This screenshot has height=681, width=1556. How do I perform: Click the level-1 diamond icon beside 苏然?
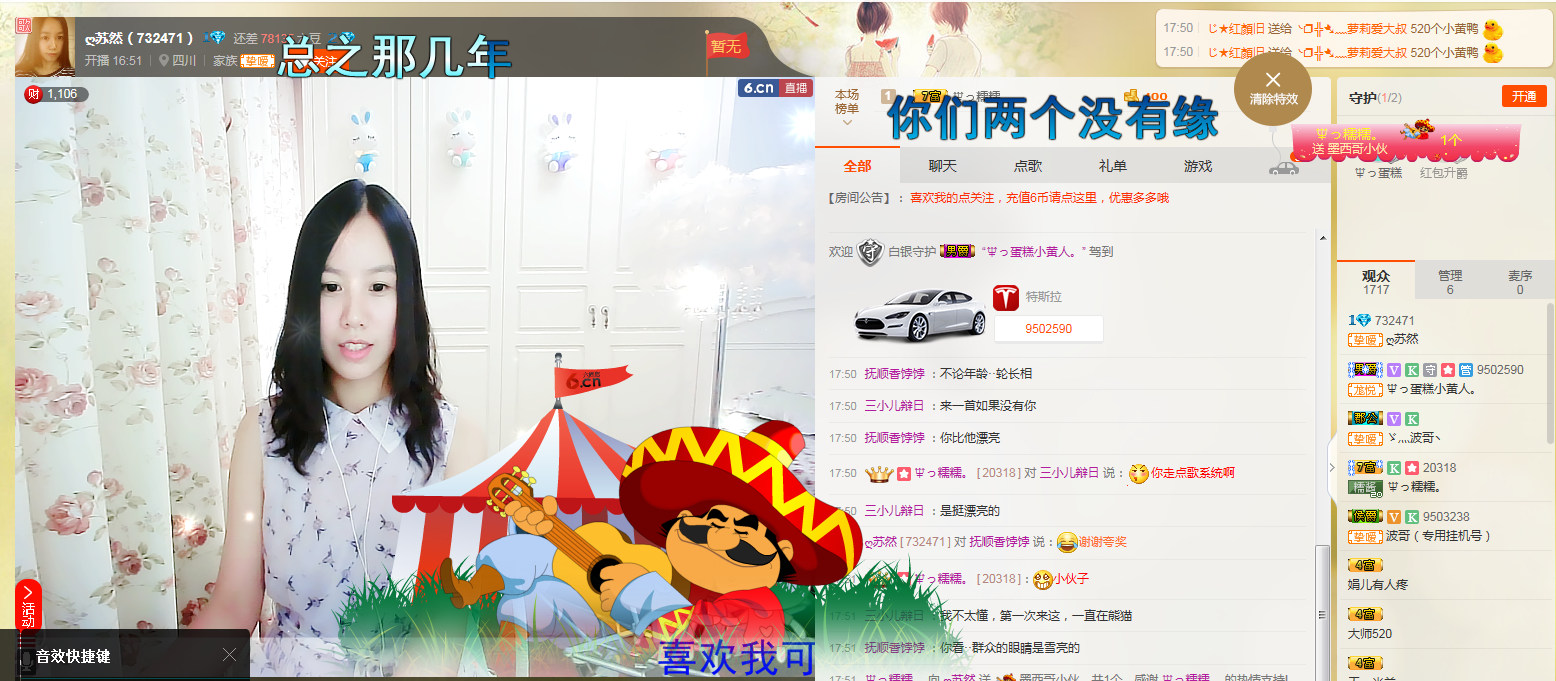(x=215, y=37)
